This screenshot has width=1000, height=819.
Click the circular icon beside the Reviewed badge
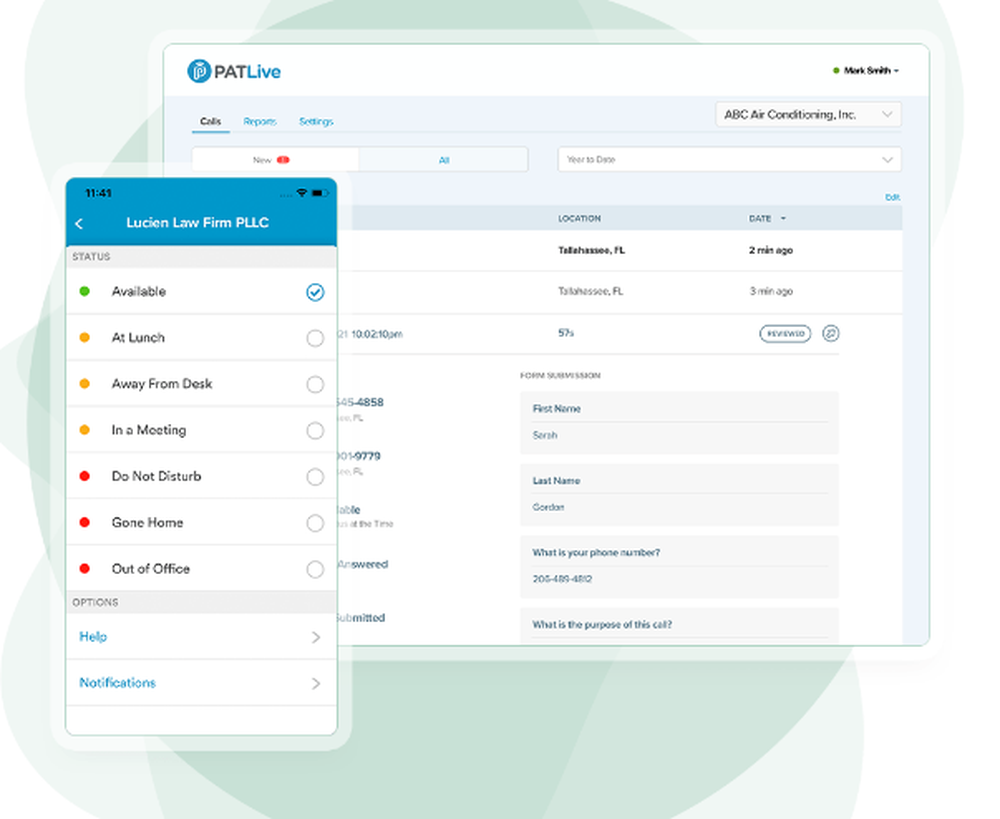point(830,333)
